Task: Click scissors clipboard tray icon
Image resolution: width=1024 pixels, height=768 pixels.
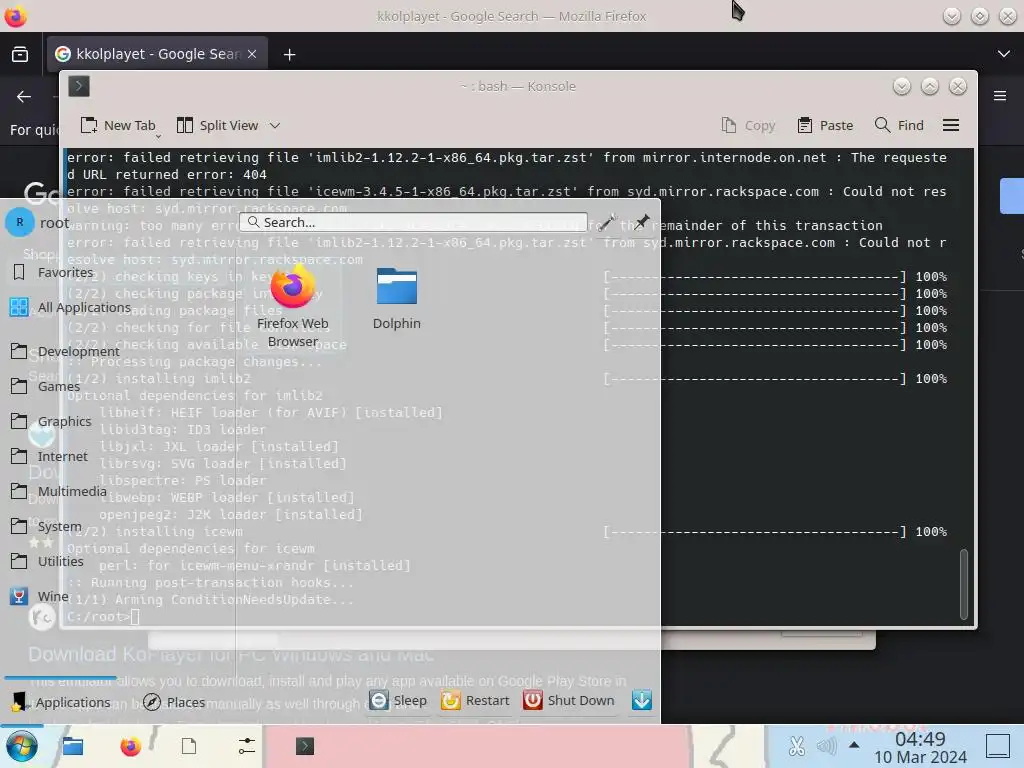Action: pyautogui.click(x=796, y=746)
